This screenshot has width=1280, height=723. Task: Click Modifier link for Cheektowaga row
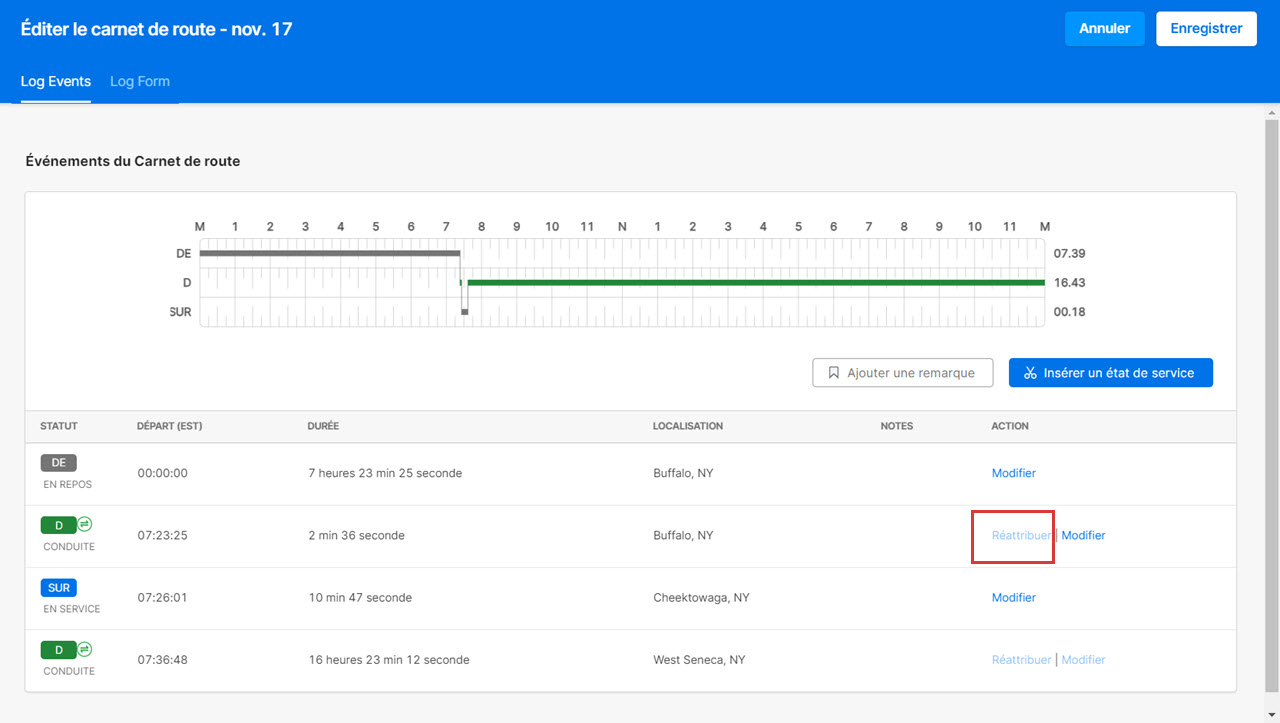tap(1014, 597)
